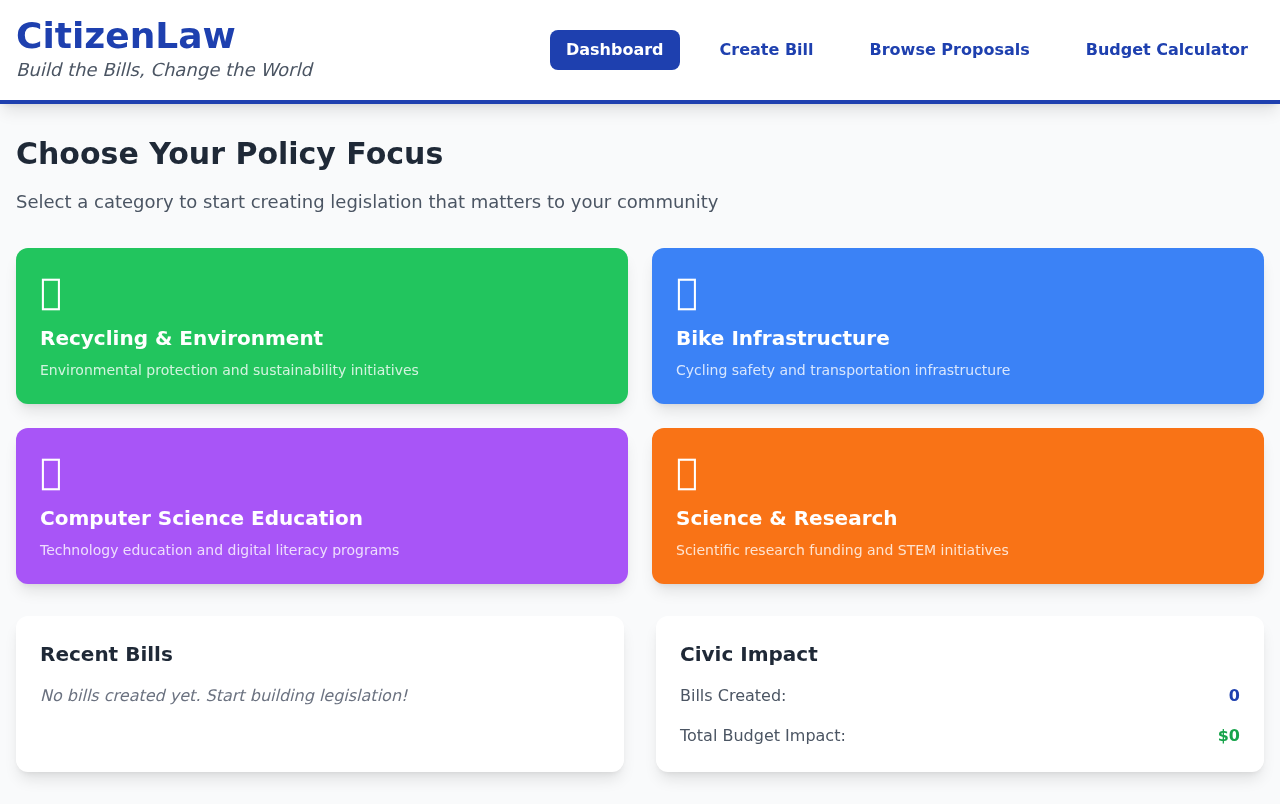Image resolution: width=1280 pixels, height=804 pixels.
Task: Pick the Computer Science Education title
Action: point(201,518)
